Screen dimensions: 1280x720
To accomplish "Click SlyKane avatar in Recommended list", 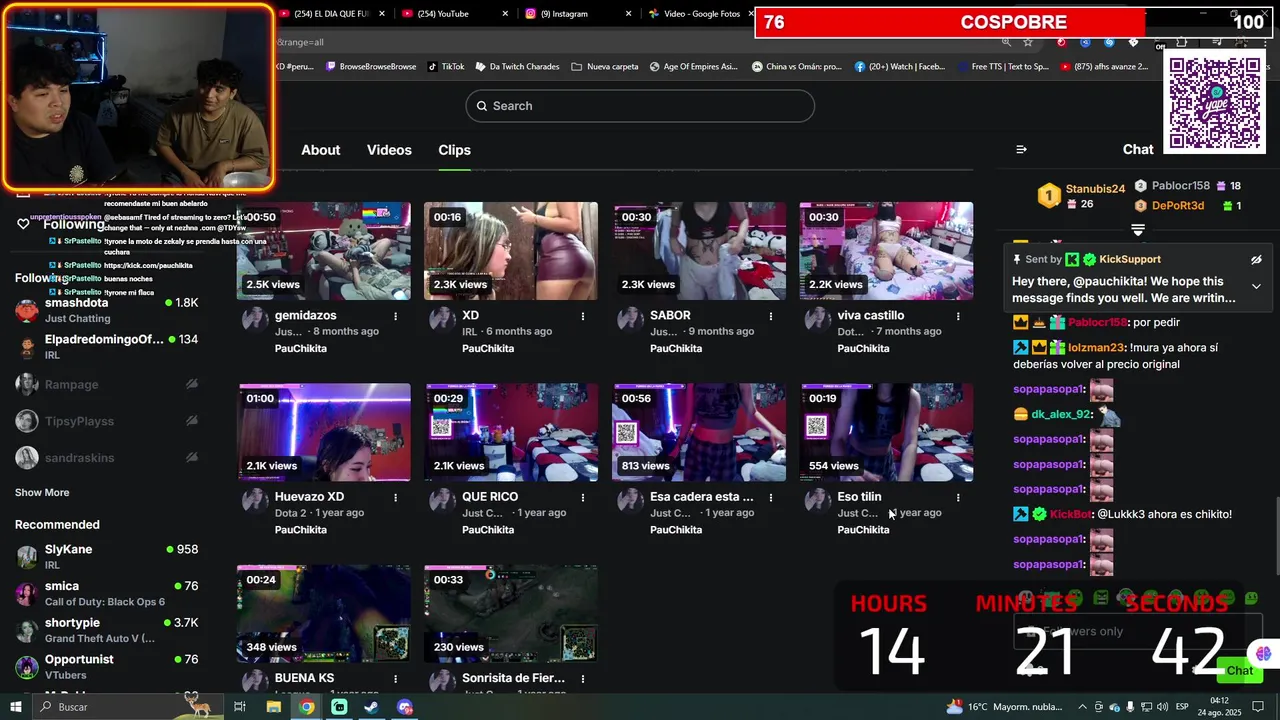I will tap(27, 557).
